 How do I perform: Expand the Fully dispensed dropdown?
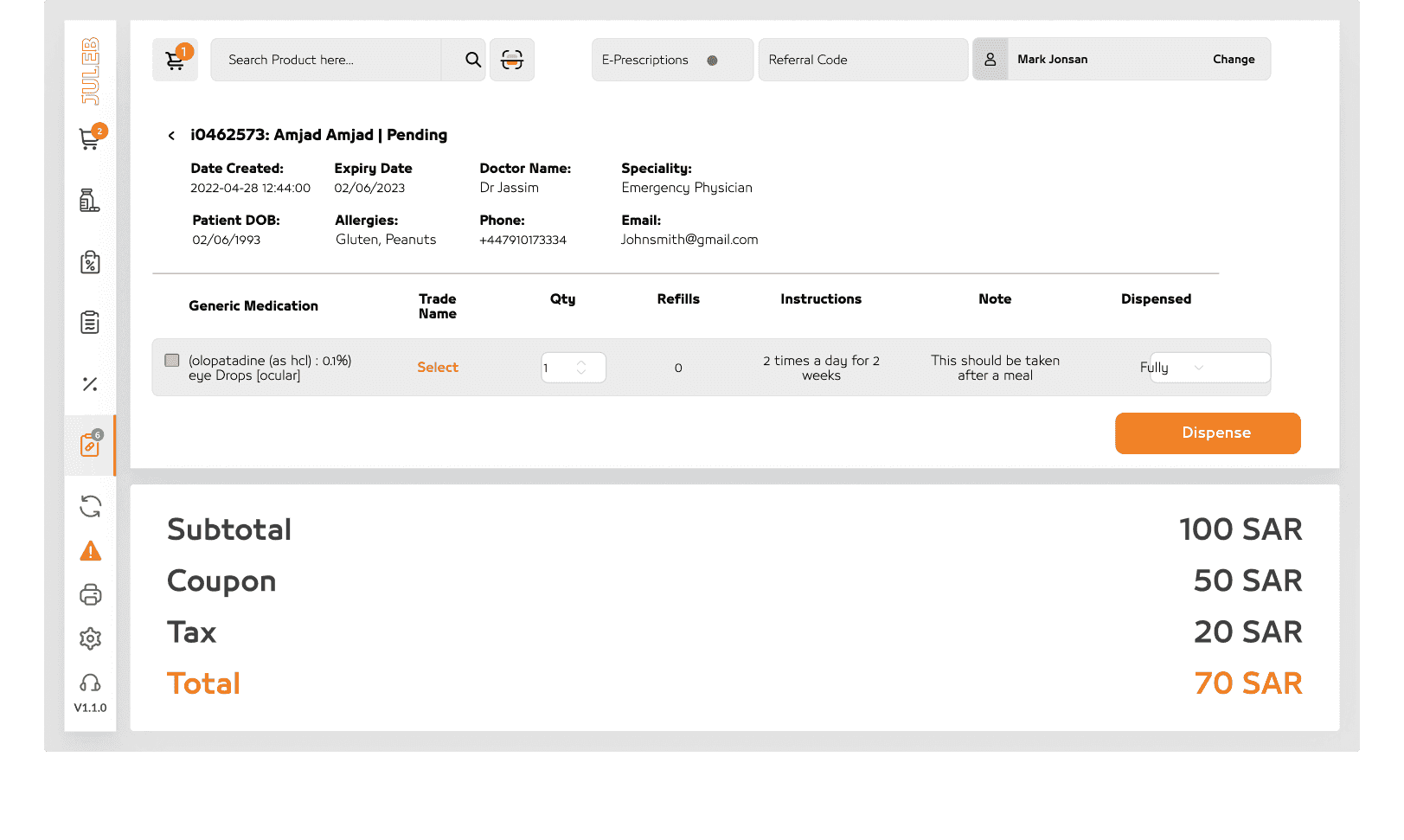1199,368
